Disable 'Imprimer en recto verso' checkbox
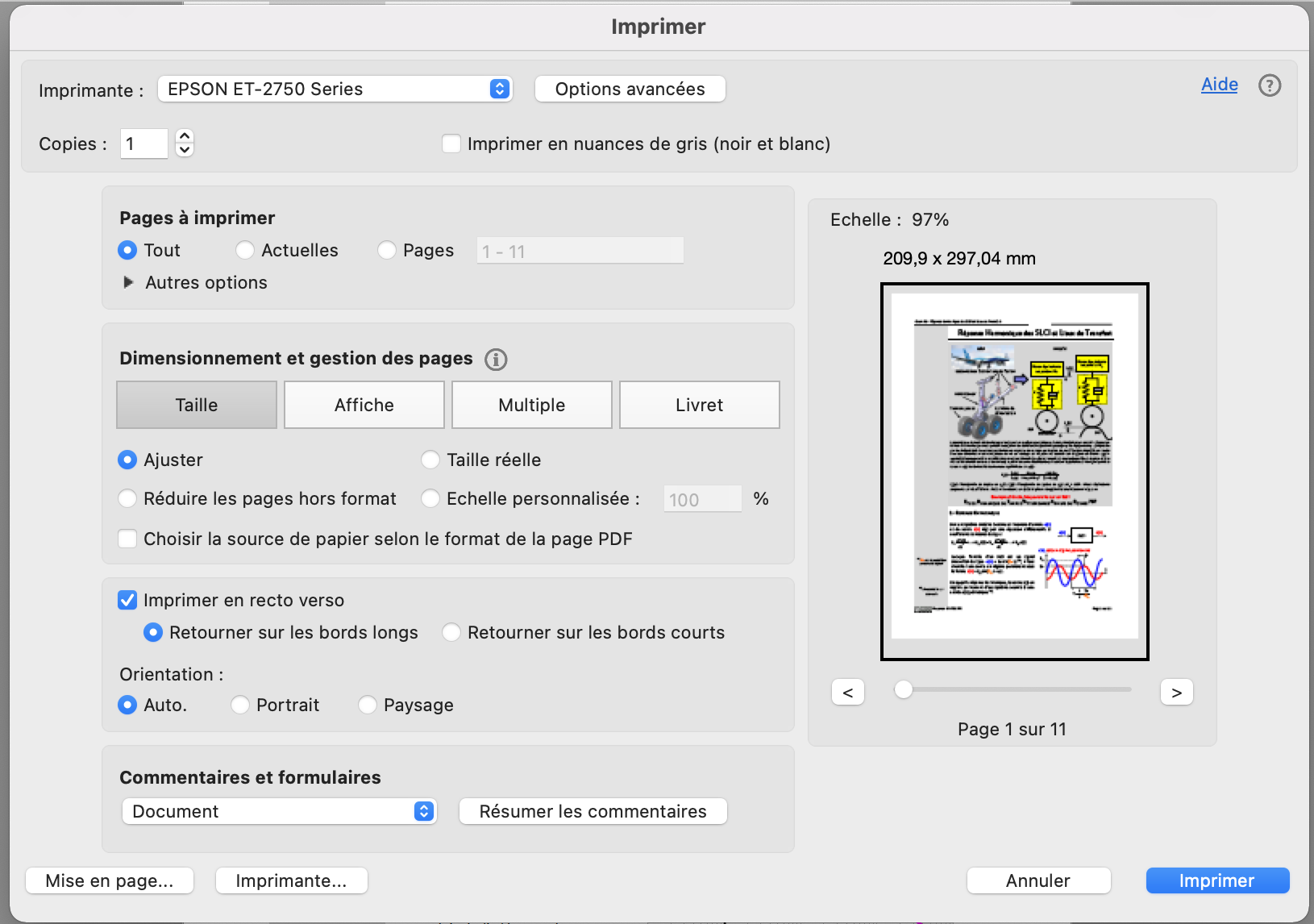The image size is (1314, 924). tap(127, 600)
